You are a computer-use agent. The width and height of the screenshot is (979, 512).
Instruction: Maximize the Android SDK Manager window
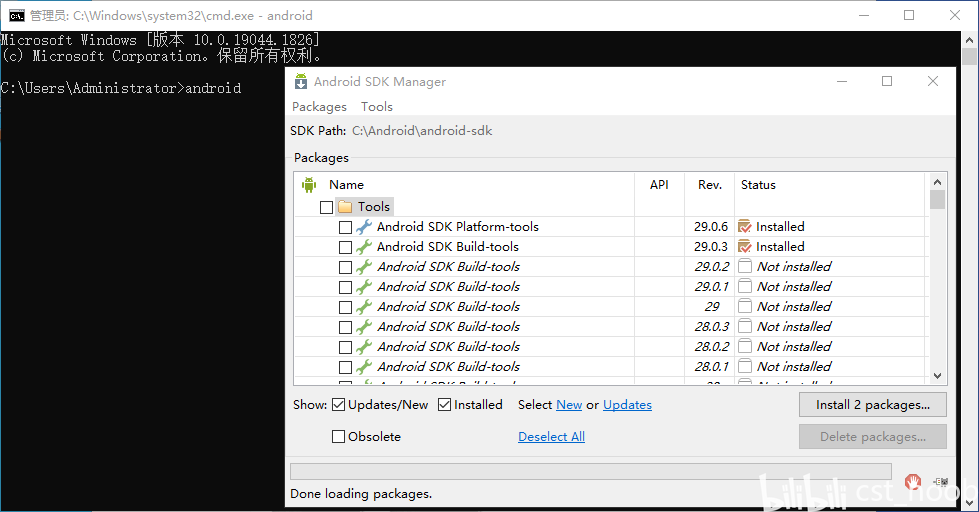pyautogui.click(x=887, y=81)
